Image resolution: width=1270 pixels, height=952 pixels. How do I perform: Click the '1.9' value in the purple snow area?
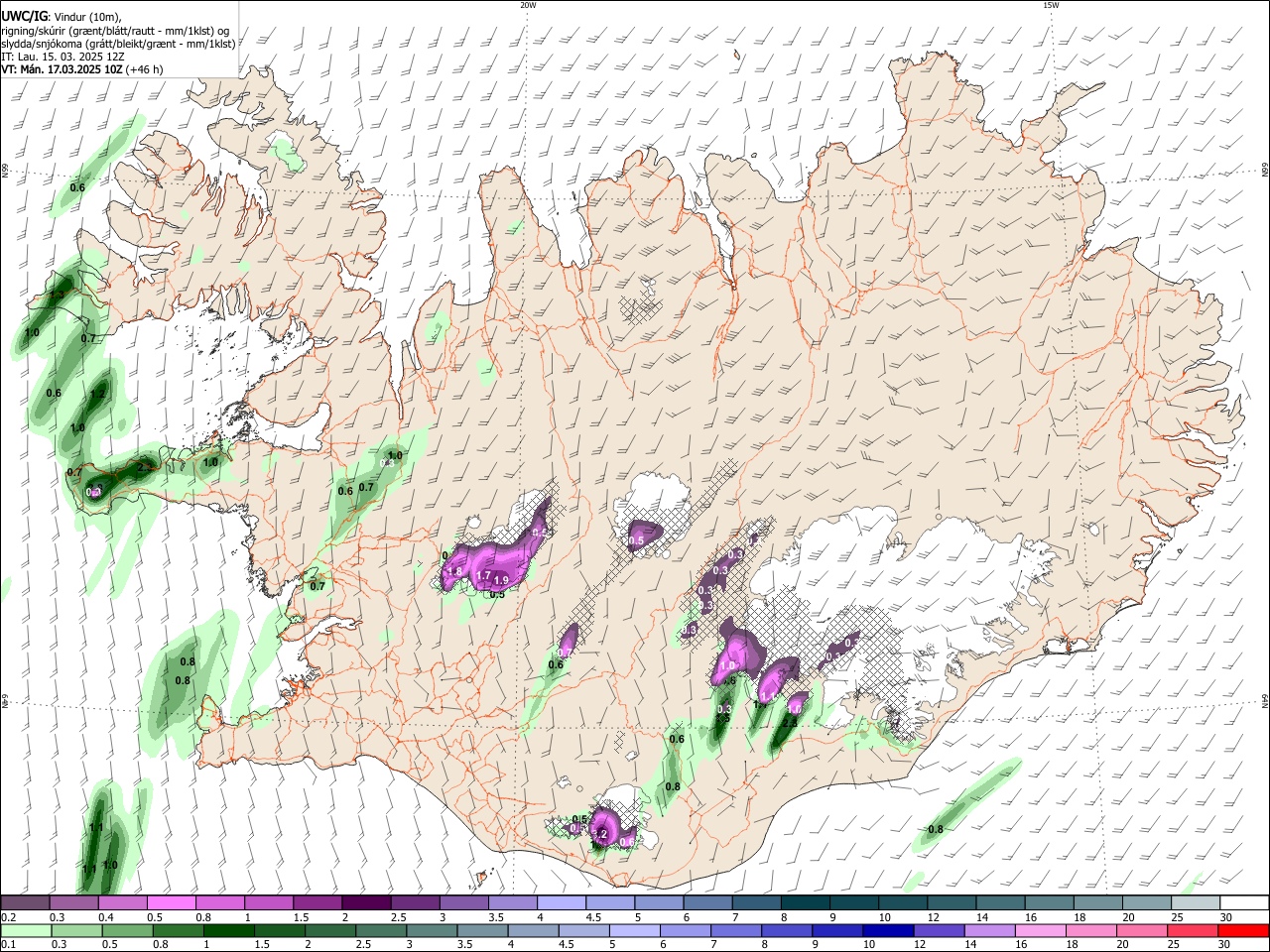(500, 580)
